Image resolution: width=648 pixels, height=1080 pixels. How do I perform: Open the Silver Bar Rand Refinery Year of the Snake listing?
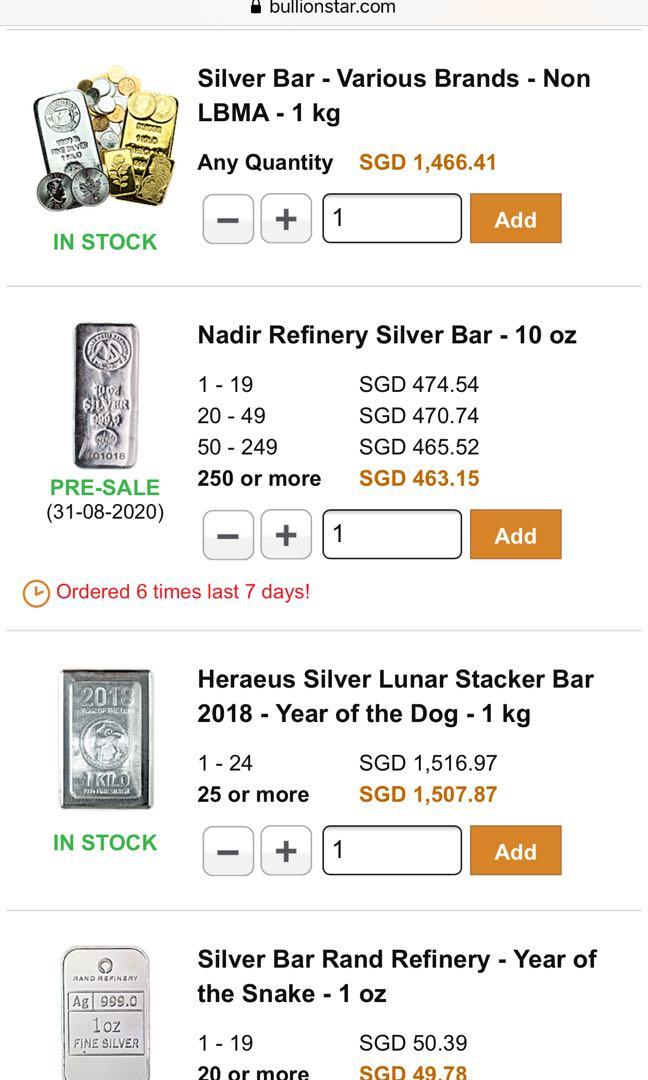click(x=399, y=975)
